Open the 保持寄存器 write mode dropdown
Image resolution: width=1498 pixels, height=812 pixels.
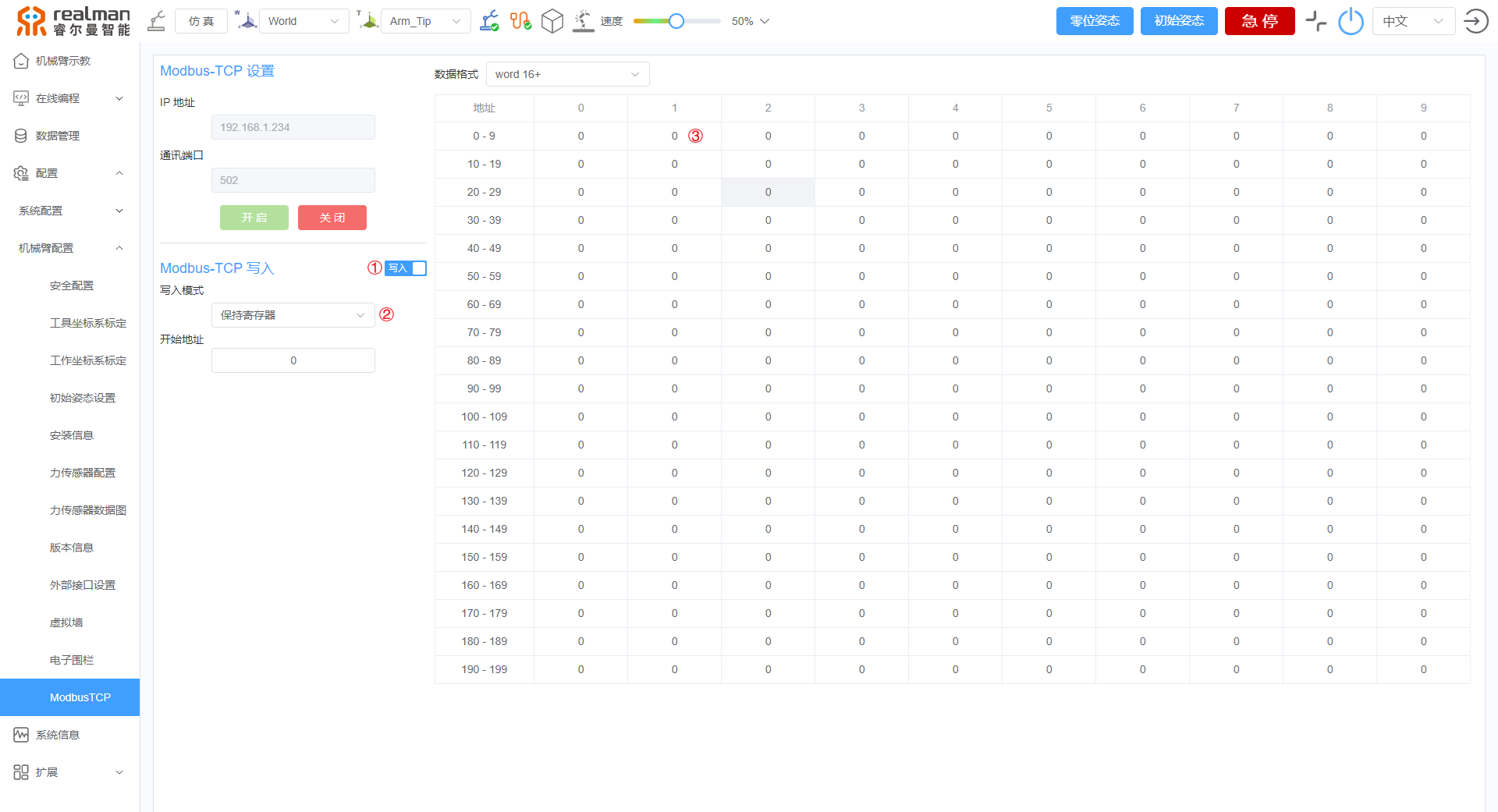(293, 315)
